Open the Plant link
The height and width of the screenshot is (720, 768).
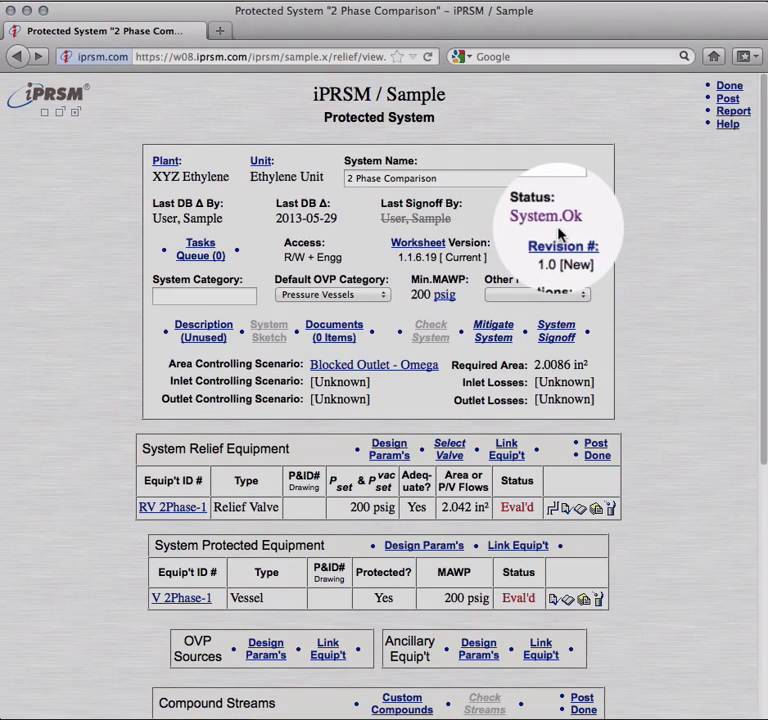pos(166,161)
